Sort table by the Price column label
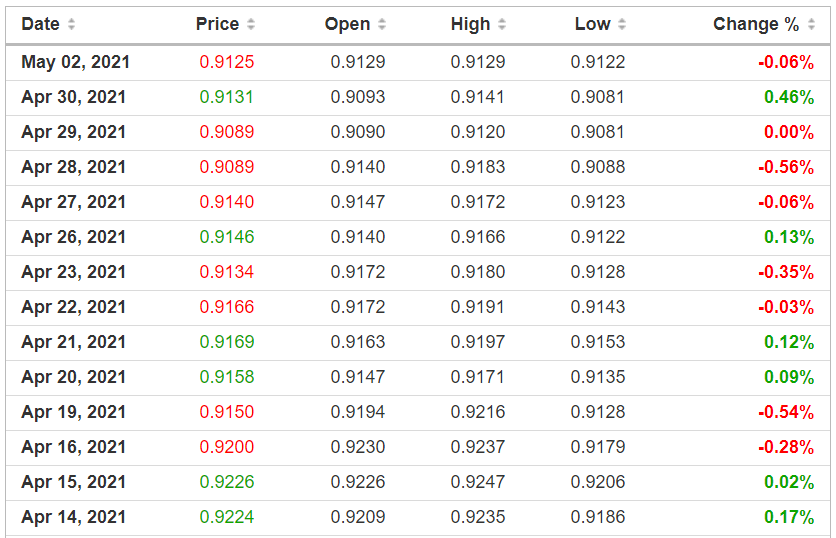The image size is (836, 538). (x=217, y=24)
